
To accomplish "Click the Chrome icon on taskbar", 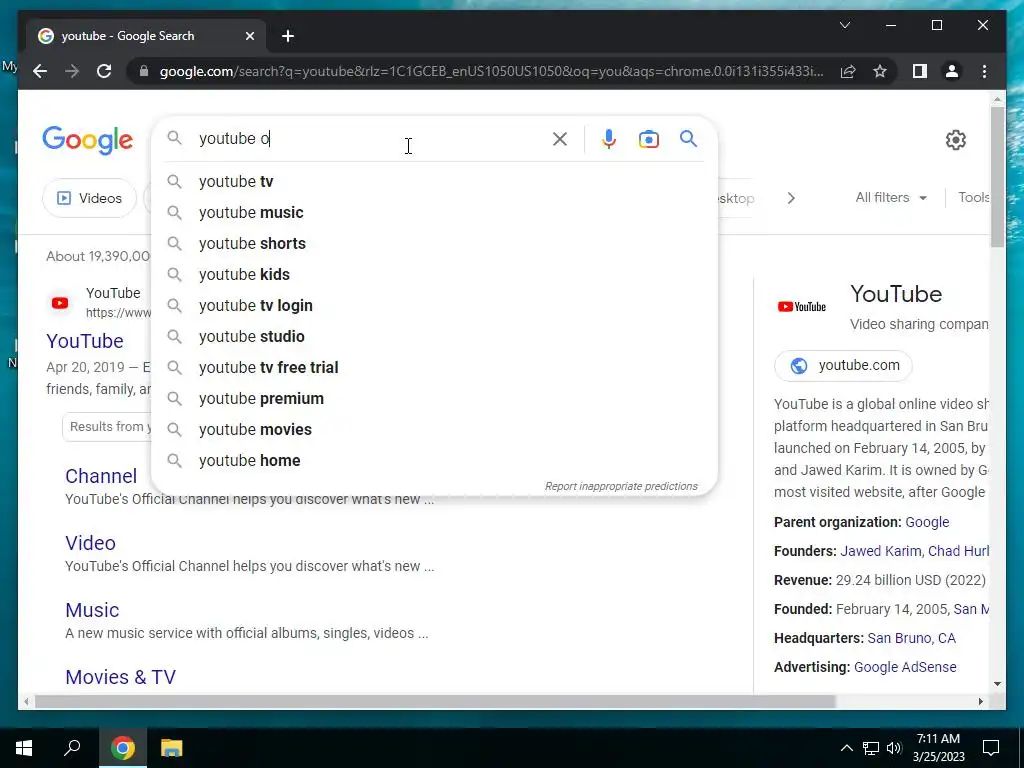I will tap(122, 748).
